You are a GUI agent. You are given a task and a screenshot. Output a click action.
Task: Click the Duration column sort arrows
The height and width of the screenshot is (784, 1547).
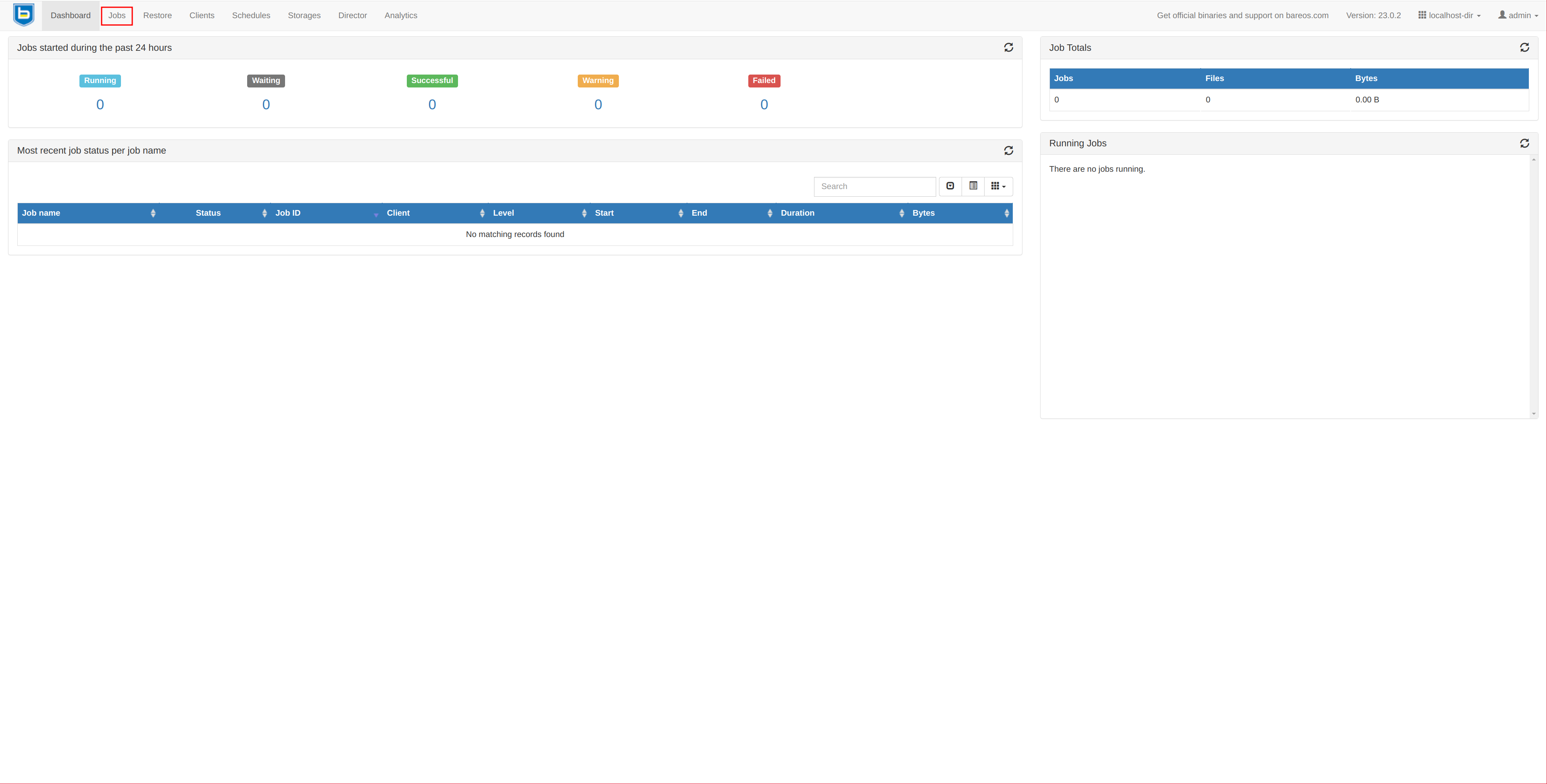902,213
